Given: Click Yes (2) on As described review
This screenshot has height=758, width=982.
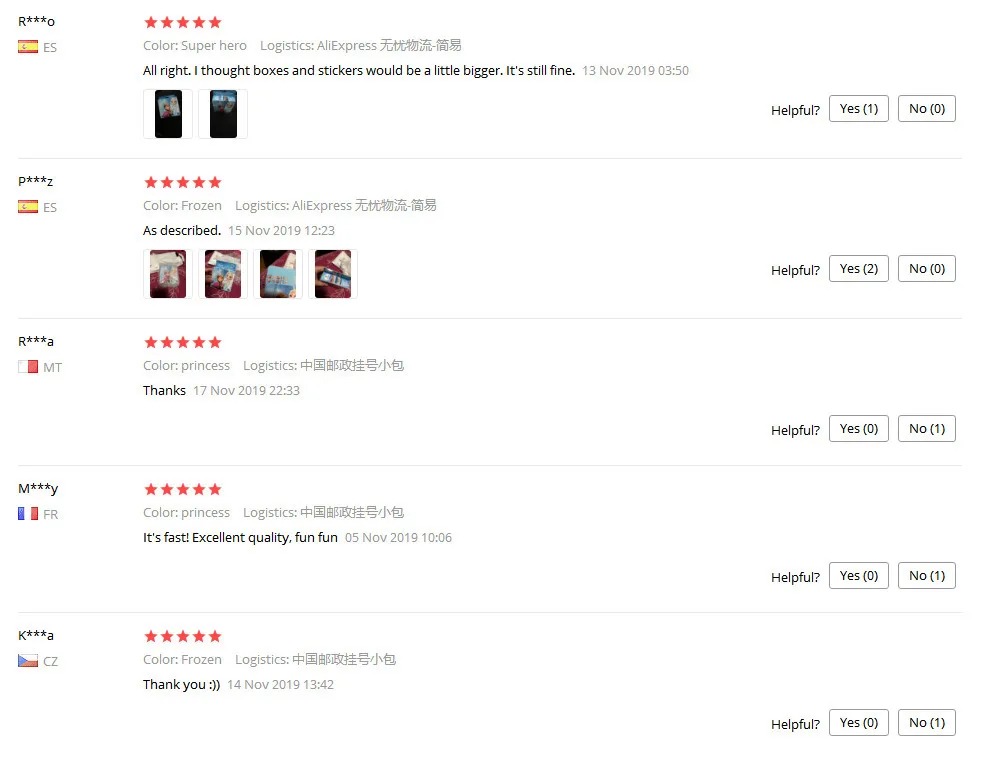Looking at the screenshot, I should coord(859,269).
